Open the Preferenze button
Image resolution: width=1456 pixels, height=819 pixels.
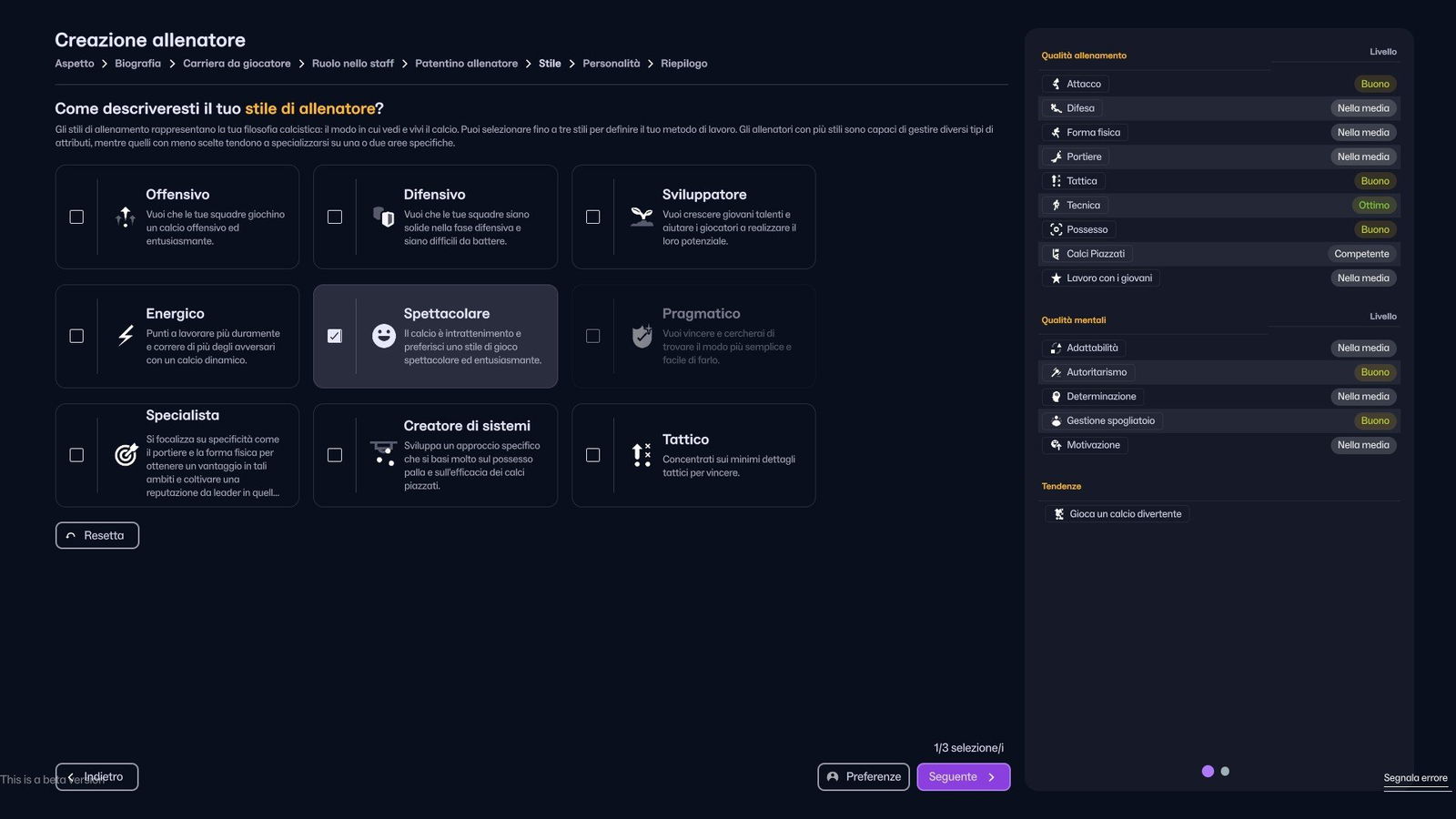[863, 777]
